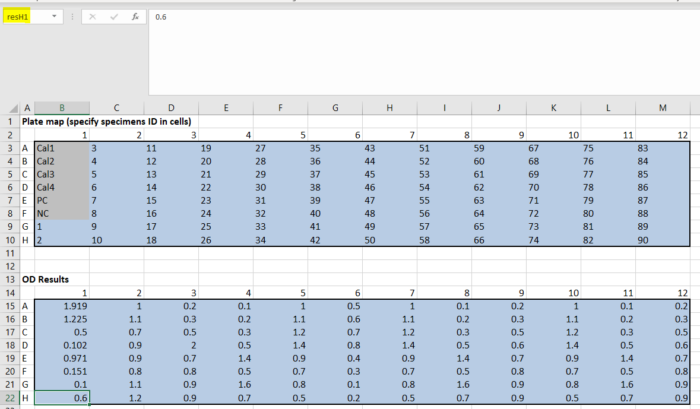The height and width of the screenshot is (409, 700).
Task: Select row header 10
Action: tap(10, 240)
